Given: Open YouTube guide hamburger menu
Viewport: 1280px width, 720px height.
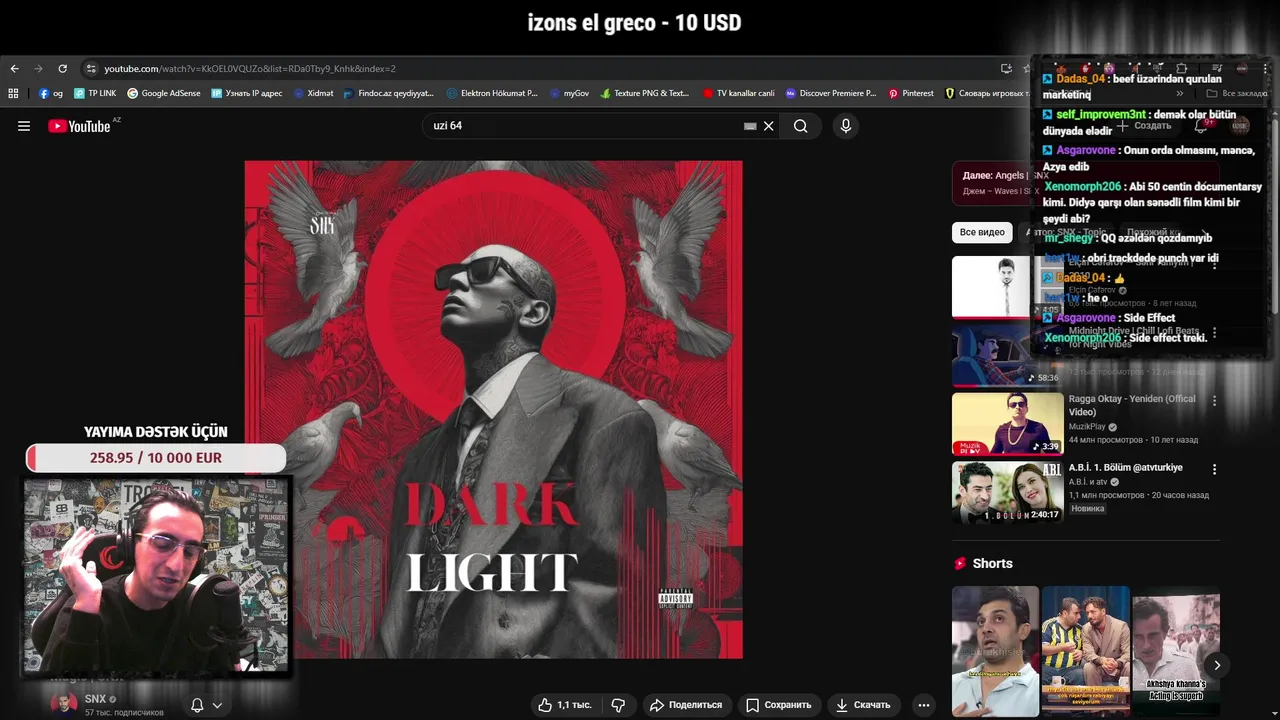Looking at the screenshot, I should tap(24, 126).
